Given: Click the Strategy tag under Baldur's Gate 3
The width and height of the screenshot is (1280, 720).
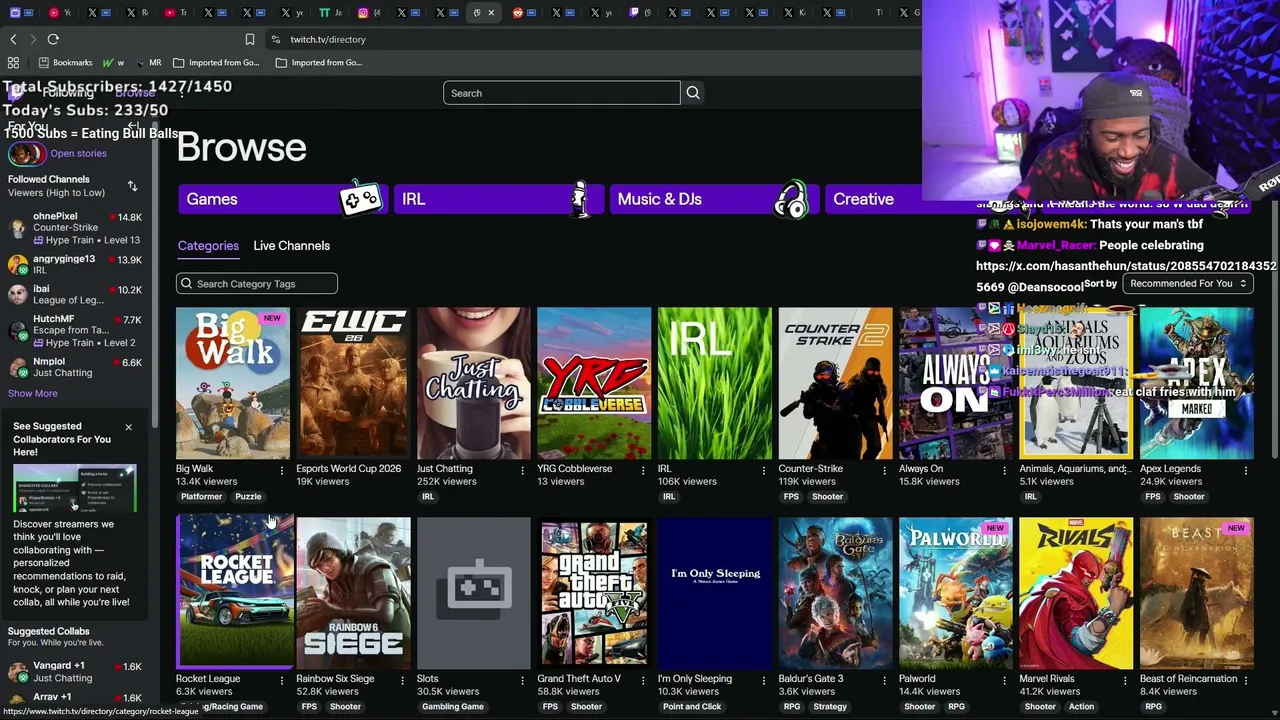Looking at the screenshot, I should 830,707.
